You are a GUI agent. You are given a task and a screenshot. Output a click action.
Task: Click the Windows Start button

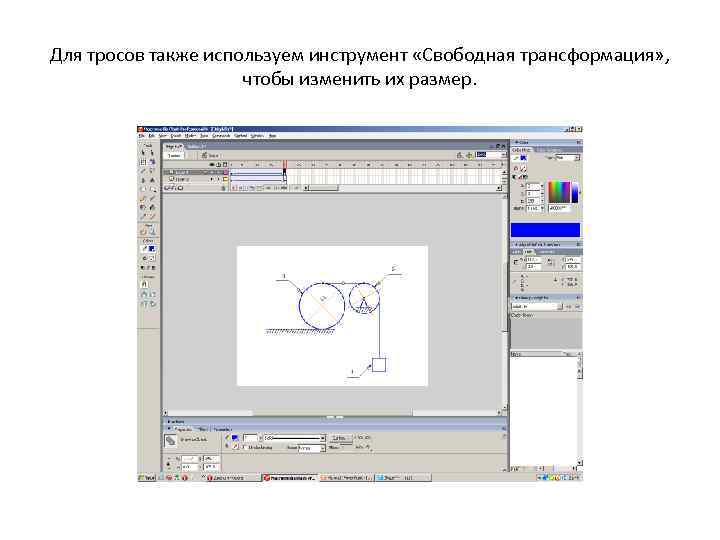147,478
